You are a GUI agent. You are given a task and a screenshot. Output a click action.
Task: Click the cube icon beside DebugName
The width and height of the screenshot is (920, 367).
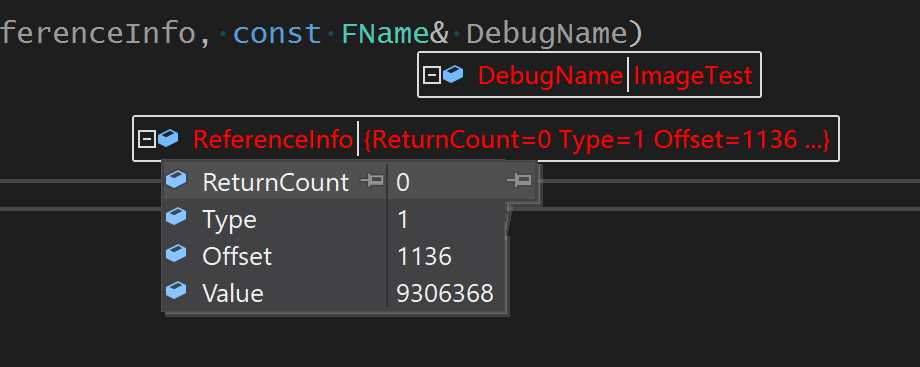pos(453,74)
